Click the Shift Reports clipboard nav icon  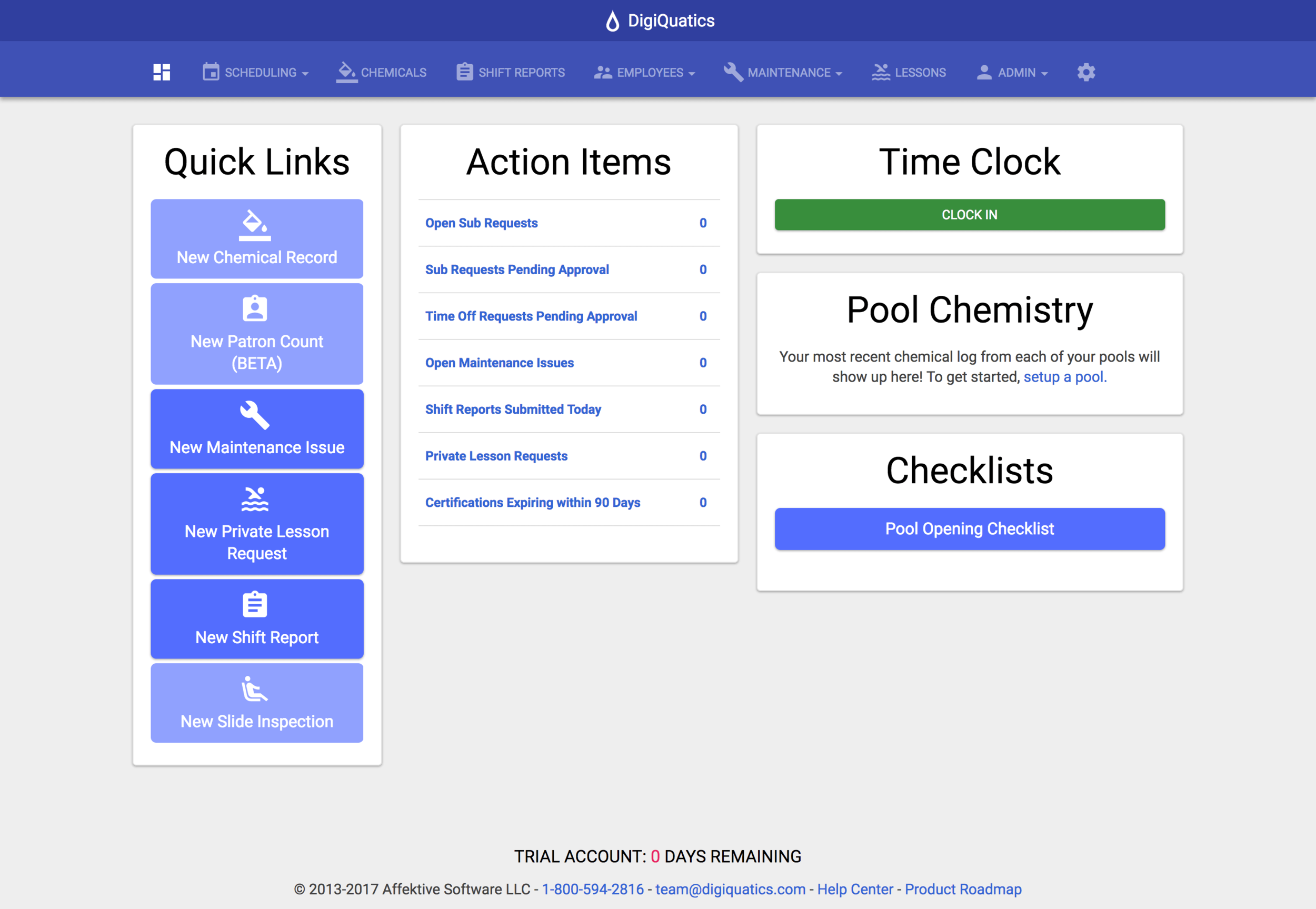pyautogui.click(x=465, y=72)
